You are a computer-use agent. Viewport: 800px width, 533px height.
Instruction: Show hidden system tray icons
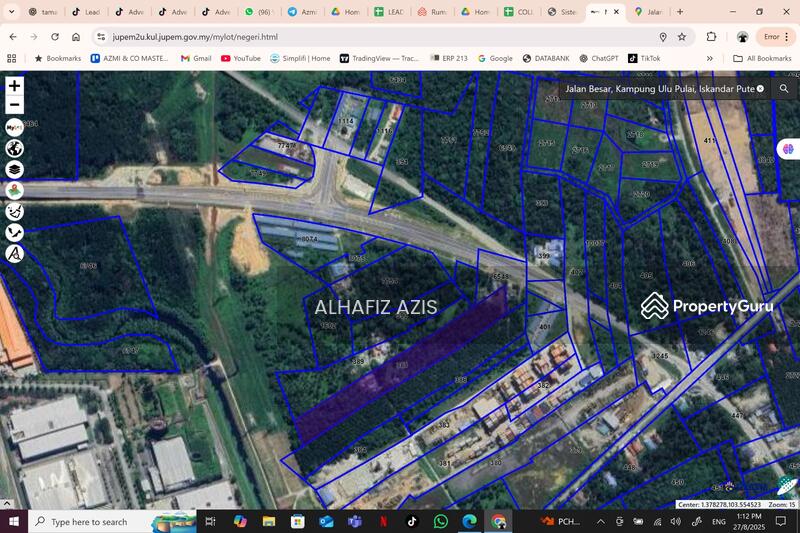(601, 521)
